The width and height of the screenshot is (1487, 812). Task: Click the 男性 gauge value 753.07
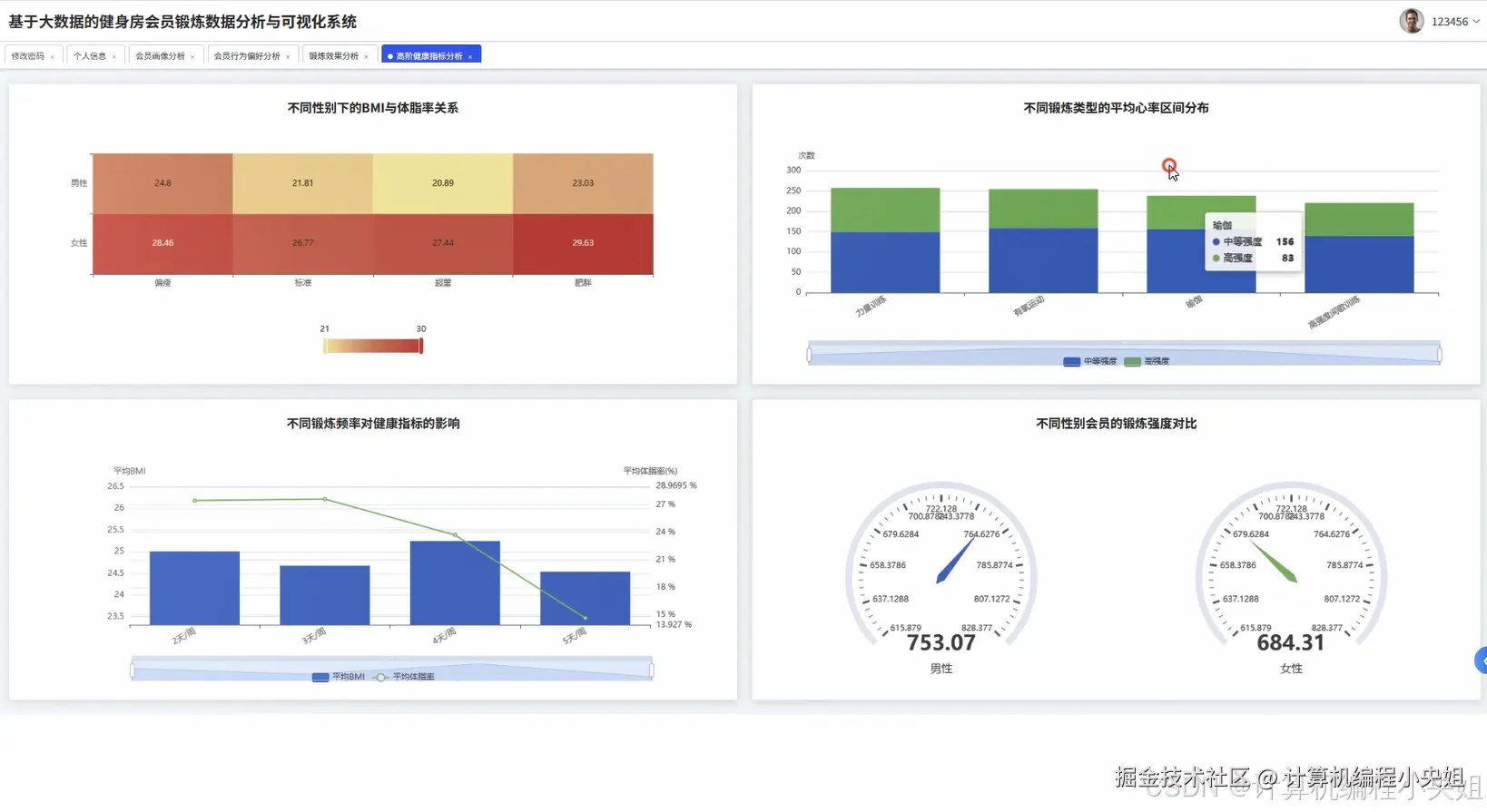point(940,642)
